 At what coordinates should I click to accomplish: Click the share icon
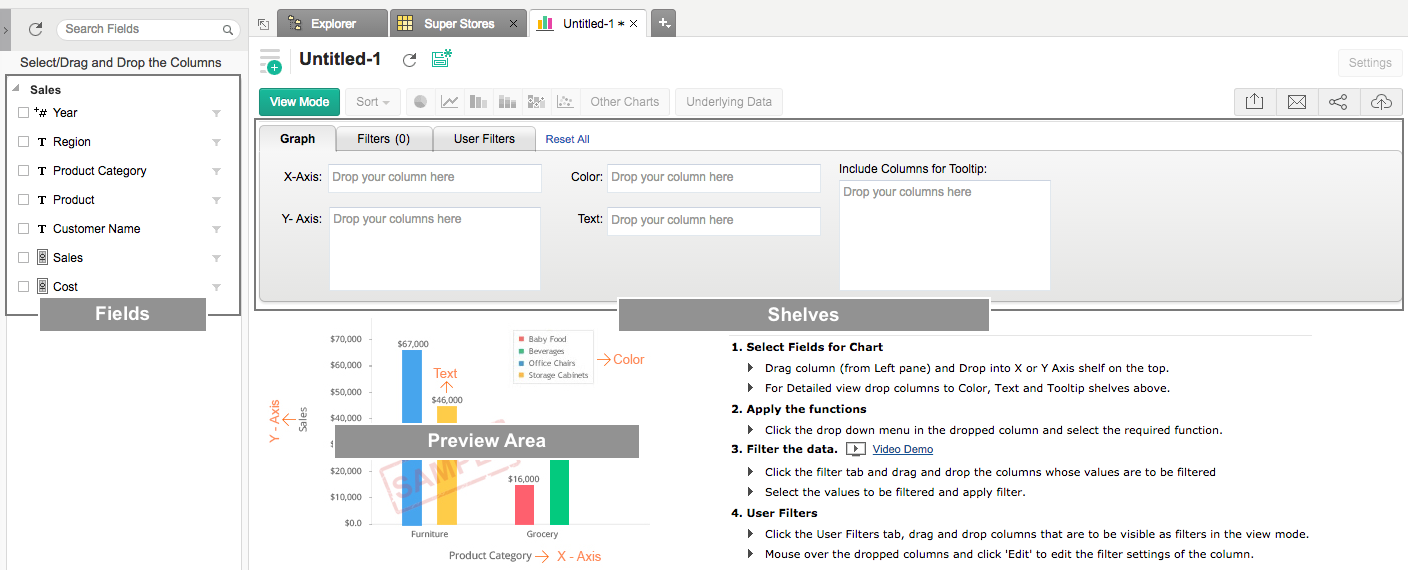click(x=1338, y=102)
